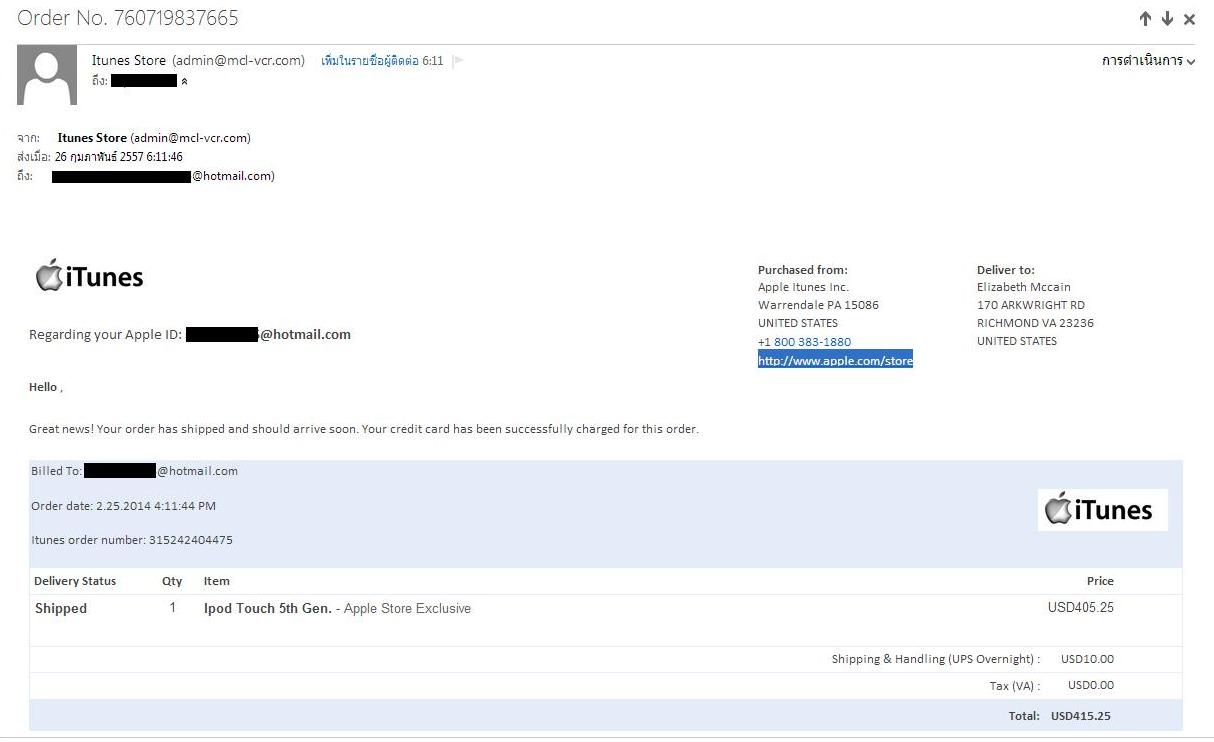The height and width of the screenshot is (742, 1214).
Task: Click sender name Itunes Store in header
Action: (129, 60)
